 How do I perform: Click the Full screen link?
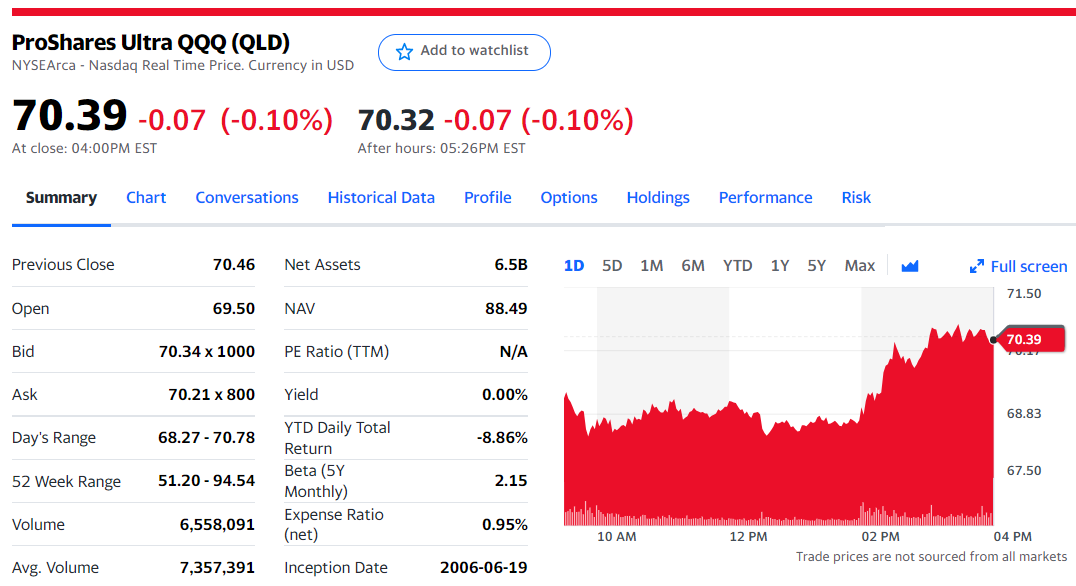(x=1018, y=266)
